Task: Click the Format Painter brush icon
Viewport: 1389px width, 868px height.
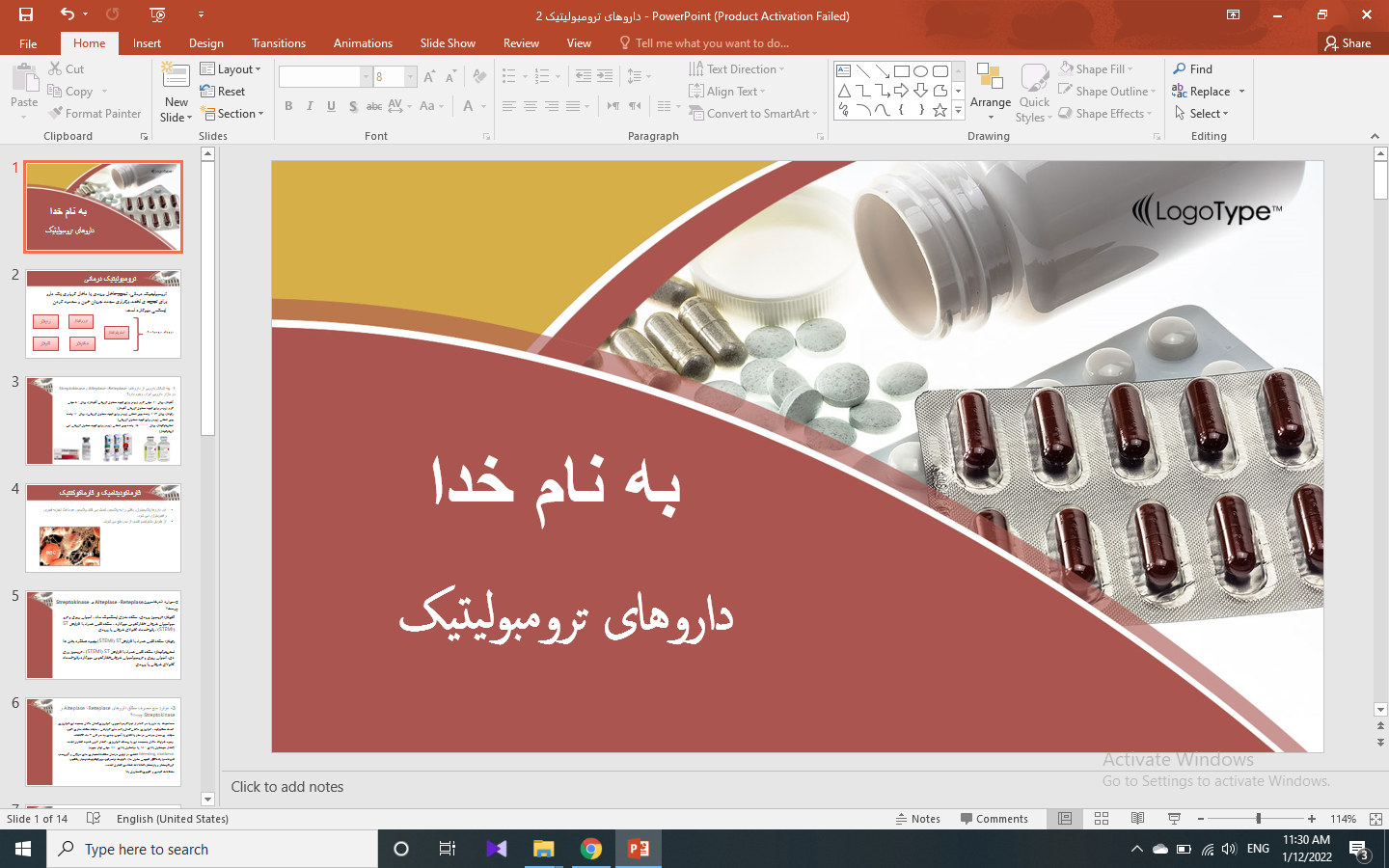Action: click(57, 114)
